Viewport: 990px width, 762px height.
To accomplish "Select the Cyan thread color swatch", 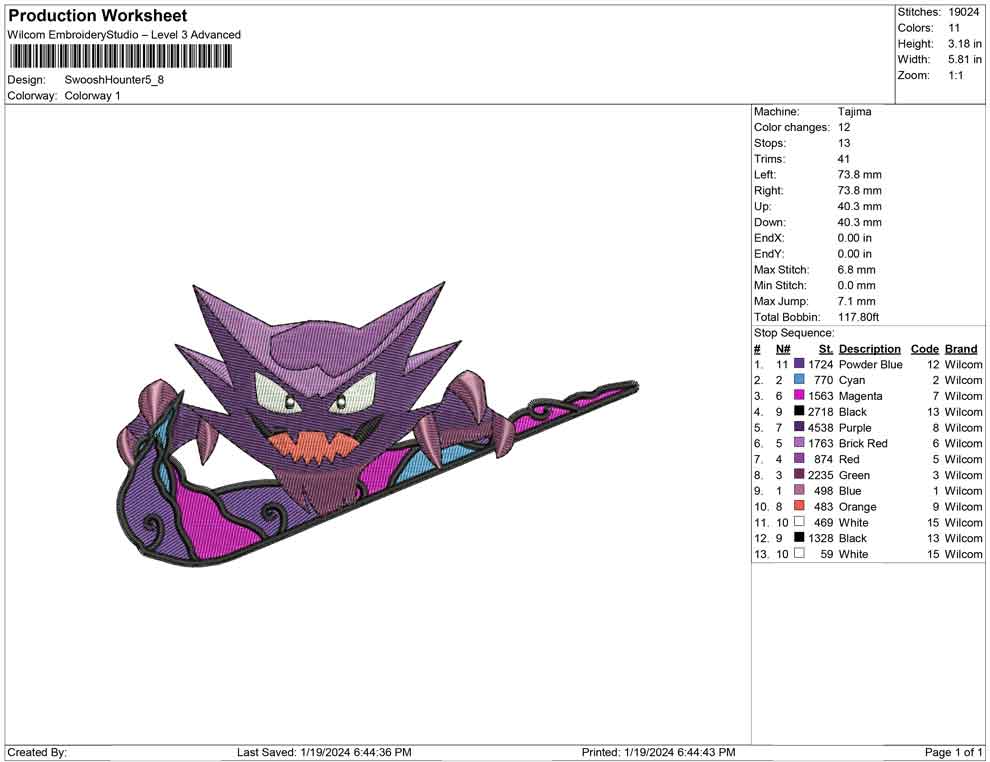I will pyautogui.click(x=799, y=379).
